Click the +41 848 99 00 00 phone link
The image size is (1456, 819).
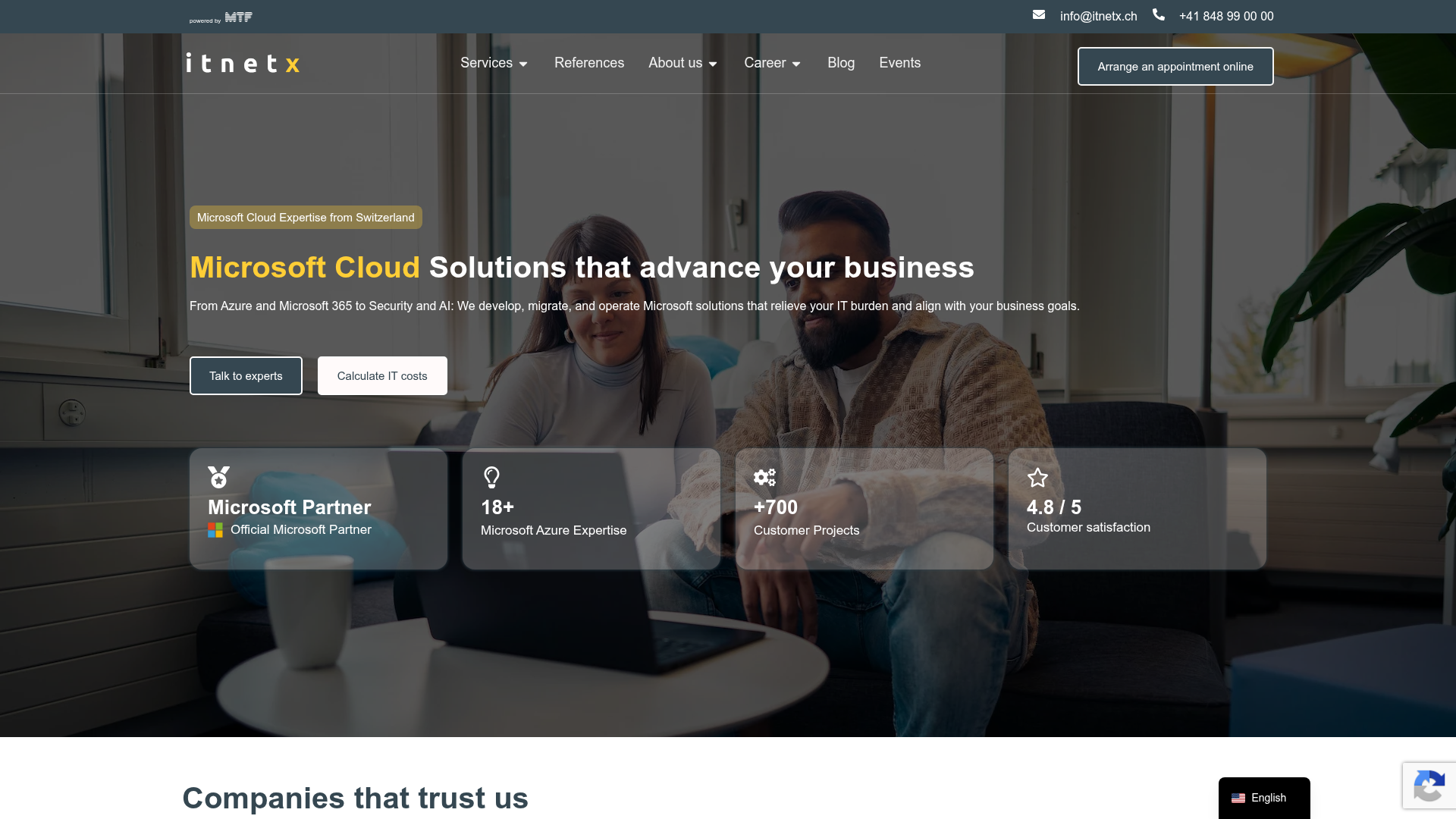coord(1226,16)
